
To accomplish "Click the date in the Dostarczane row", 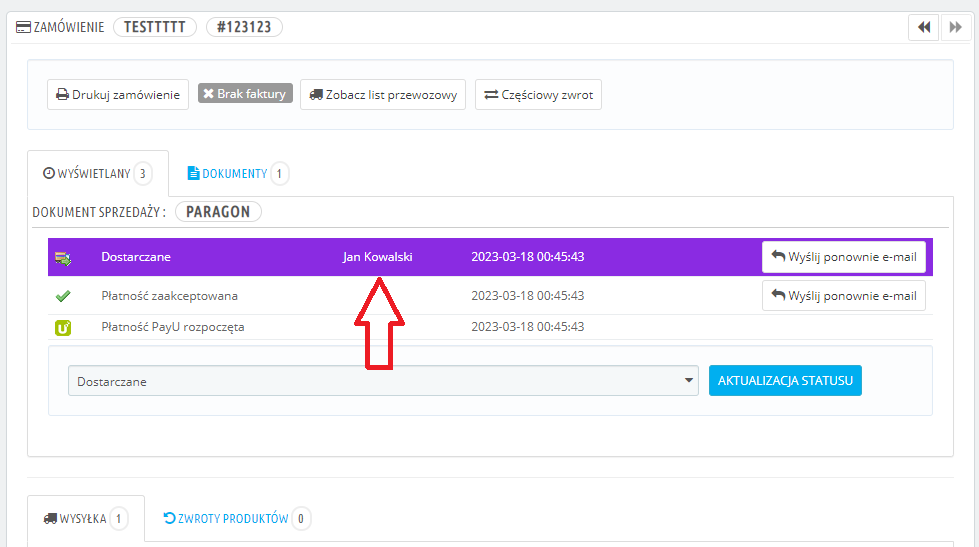I will coord(528,257).
